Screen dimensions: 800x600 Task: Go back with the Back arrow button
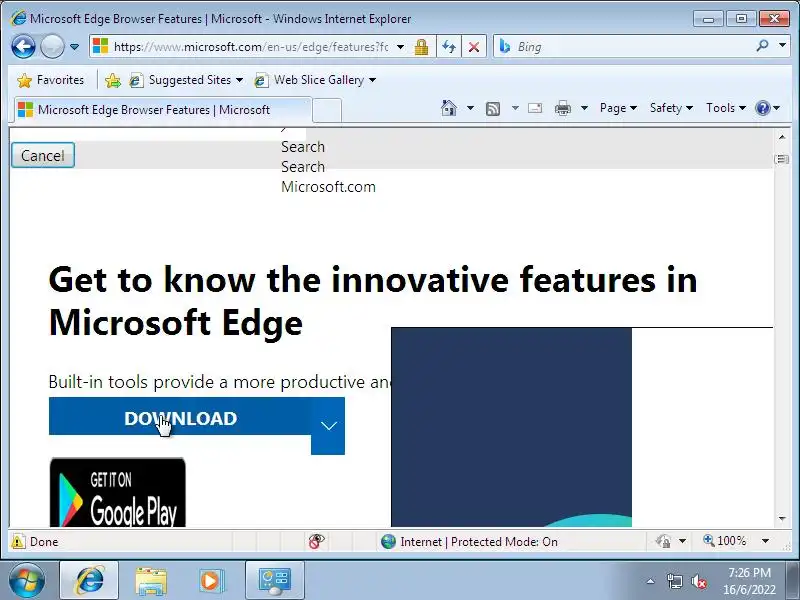(x=23, y=47)
